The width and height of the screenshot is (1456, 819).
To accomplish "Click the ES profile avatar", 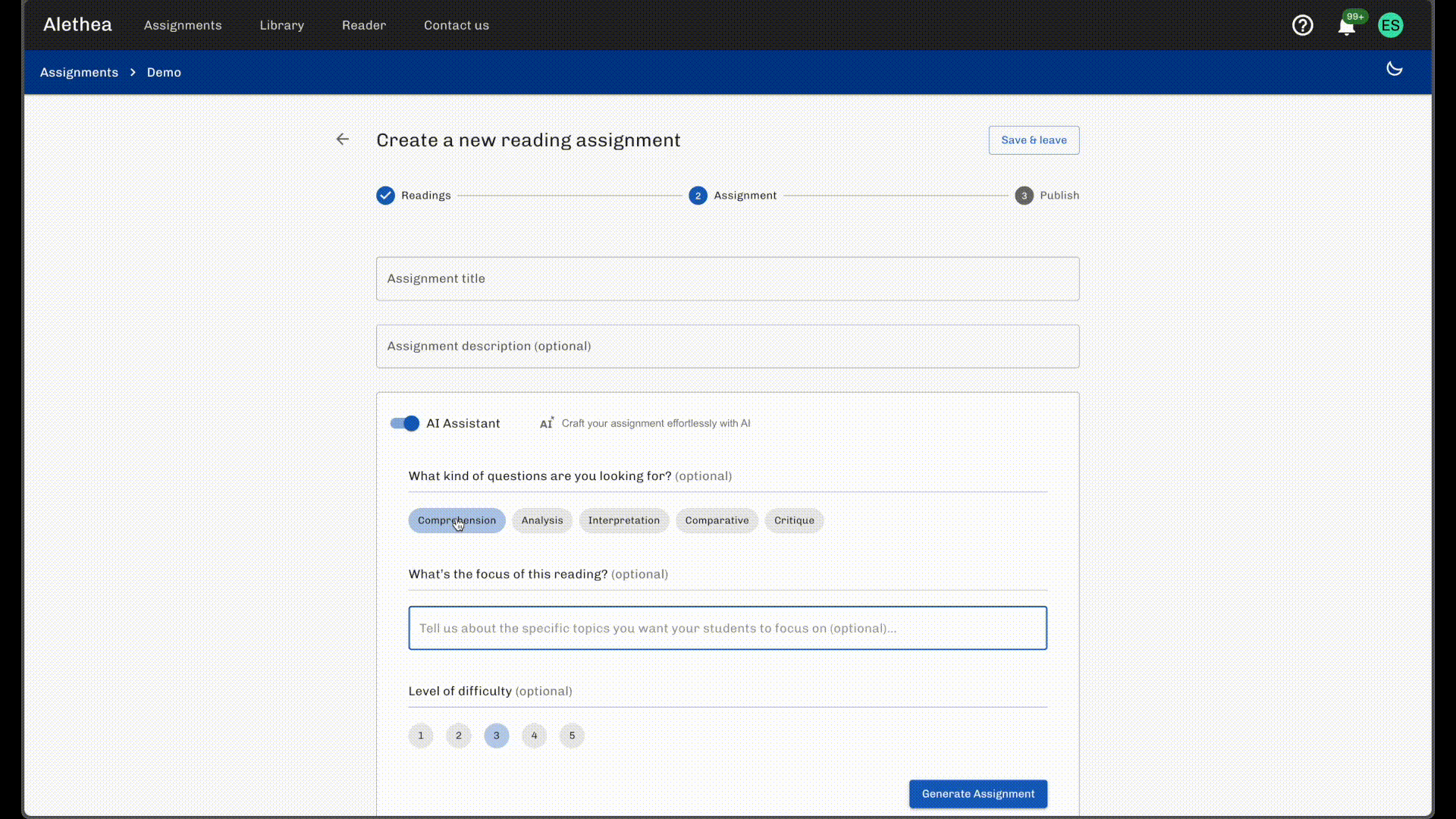I will (x=1390, y=25).
